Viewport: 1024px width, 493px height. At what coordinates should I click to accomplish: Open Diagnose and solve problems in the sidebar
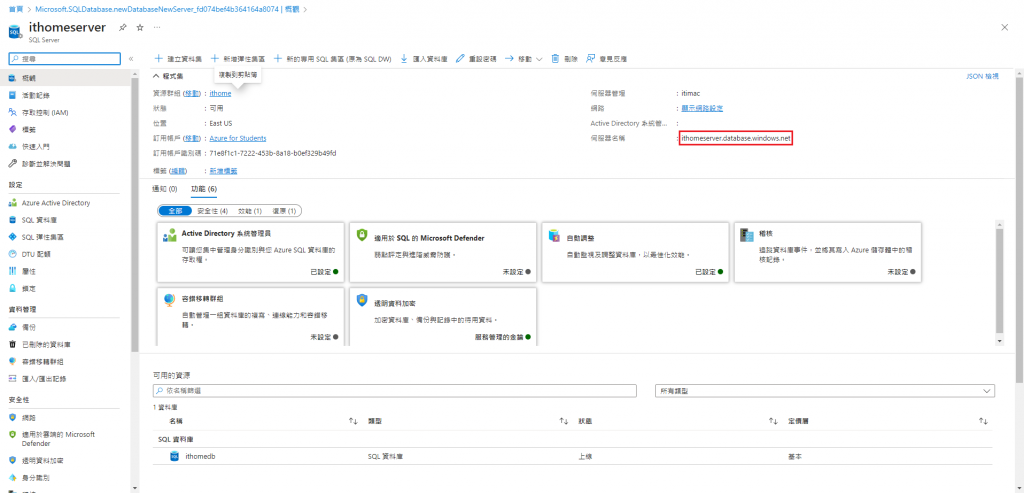[x=45, y=163]
